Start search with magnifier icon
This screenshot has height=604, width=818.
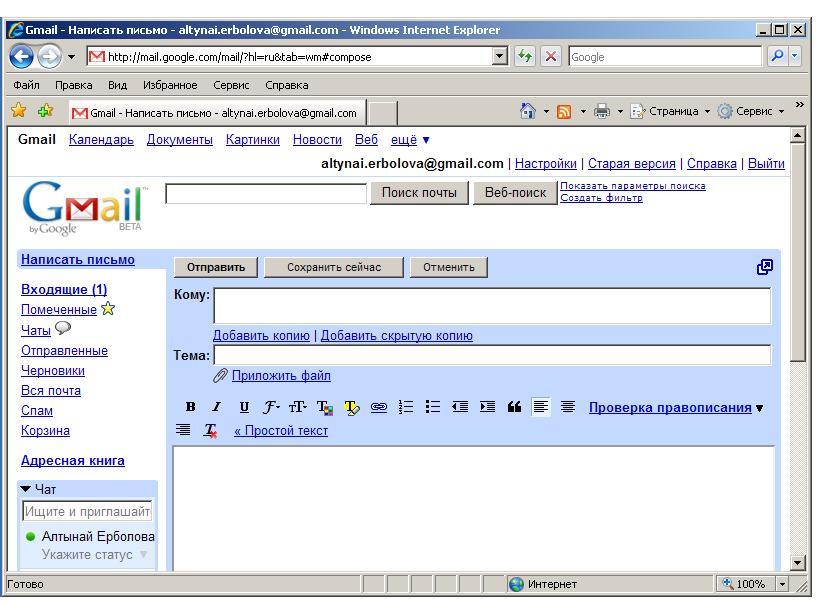coord(777,56)
